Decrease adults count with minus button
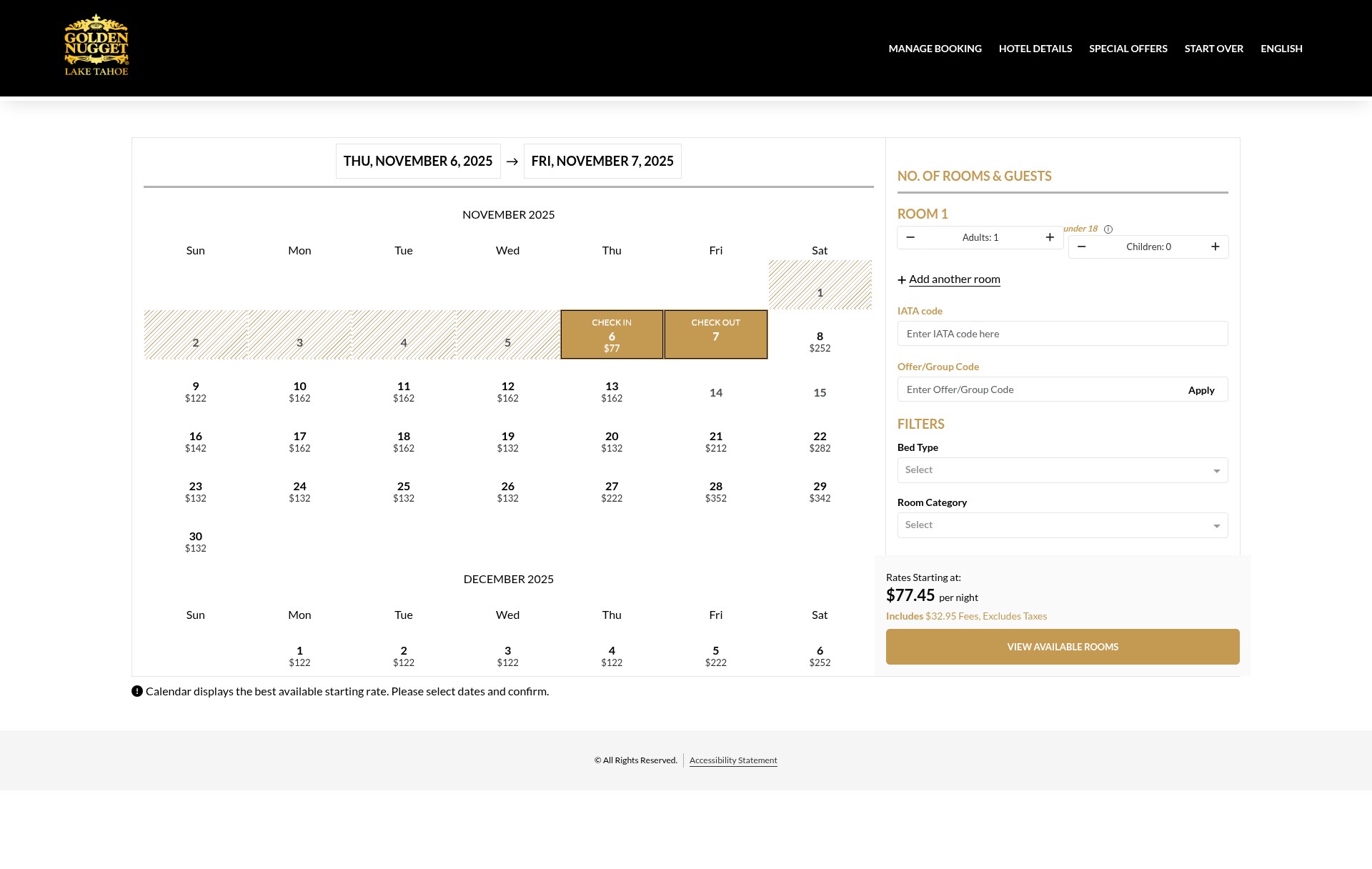The image size is (1372, 869). tap(910, 237)
